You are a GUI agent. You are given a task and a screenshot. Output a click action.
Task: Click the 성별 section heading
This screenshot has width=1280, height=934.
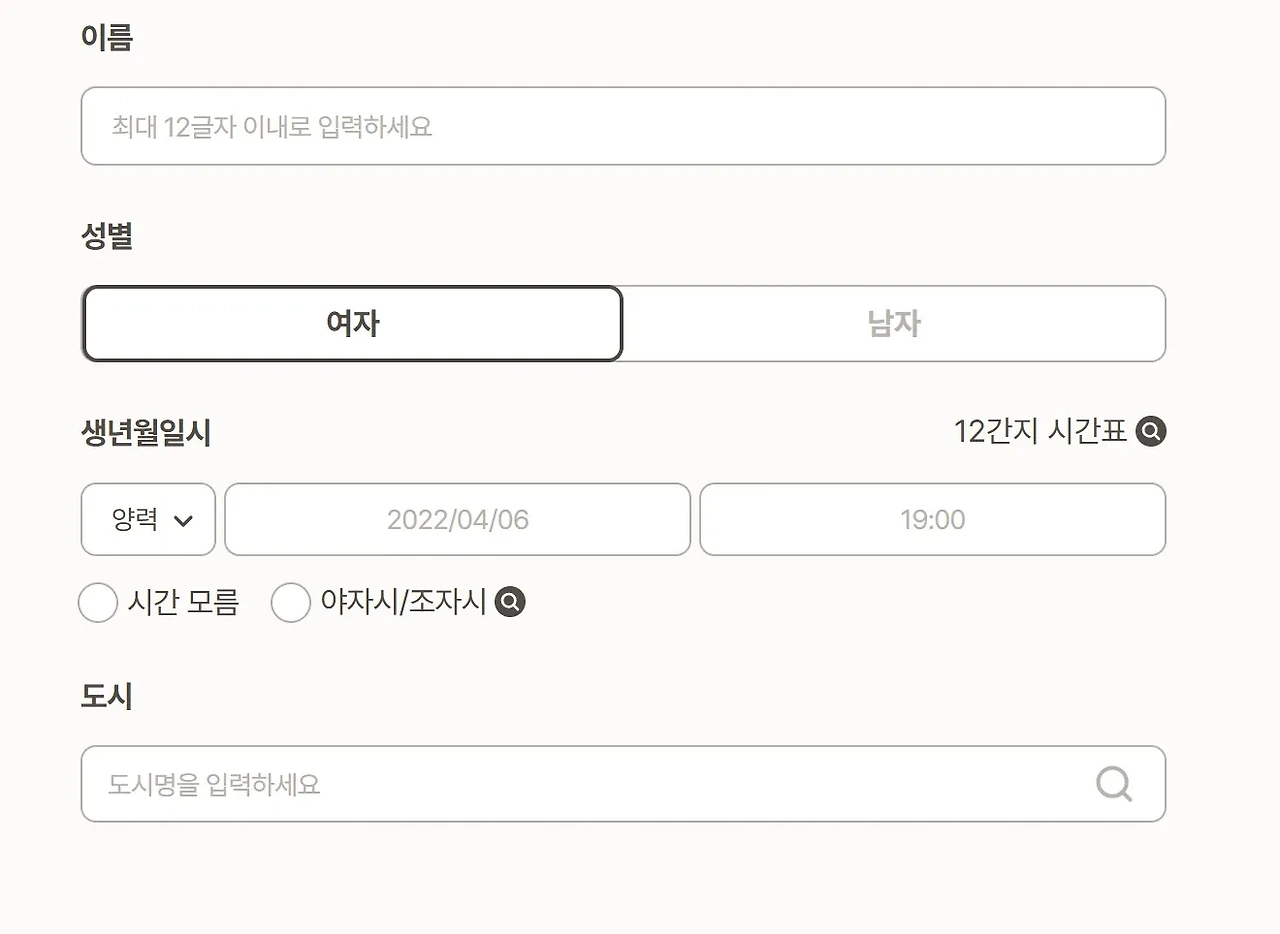point(107,237)
